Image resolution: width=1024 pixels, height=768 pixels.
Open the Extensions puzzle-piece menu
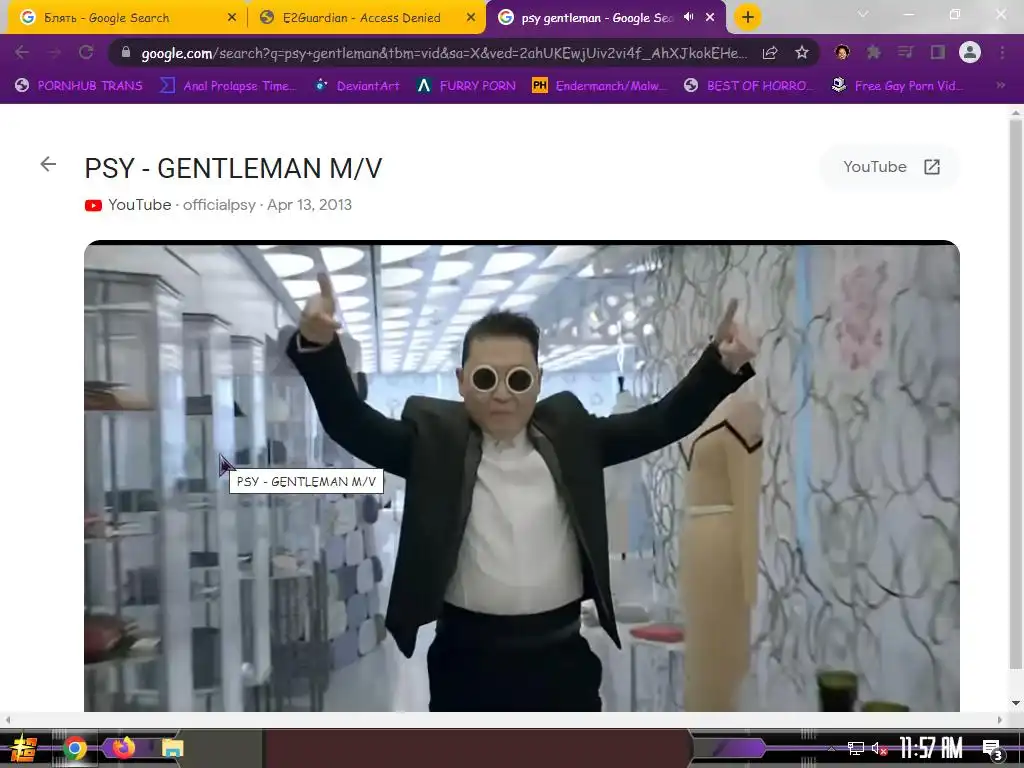[x=874, y=52]
